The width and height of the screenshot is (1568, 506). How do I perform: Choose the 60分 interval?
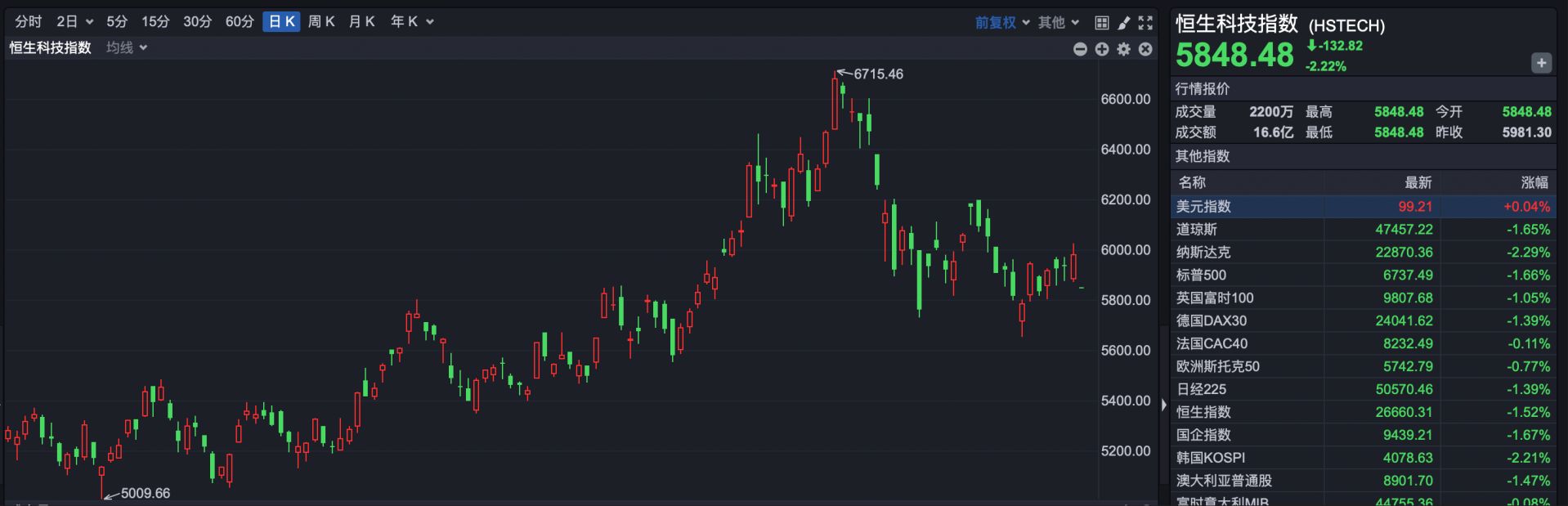(x=240, y=21)
